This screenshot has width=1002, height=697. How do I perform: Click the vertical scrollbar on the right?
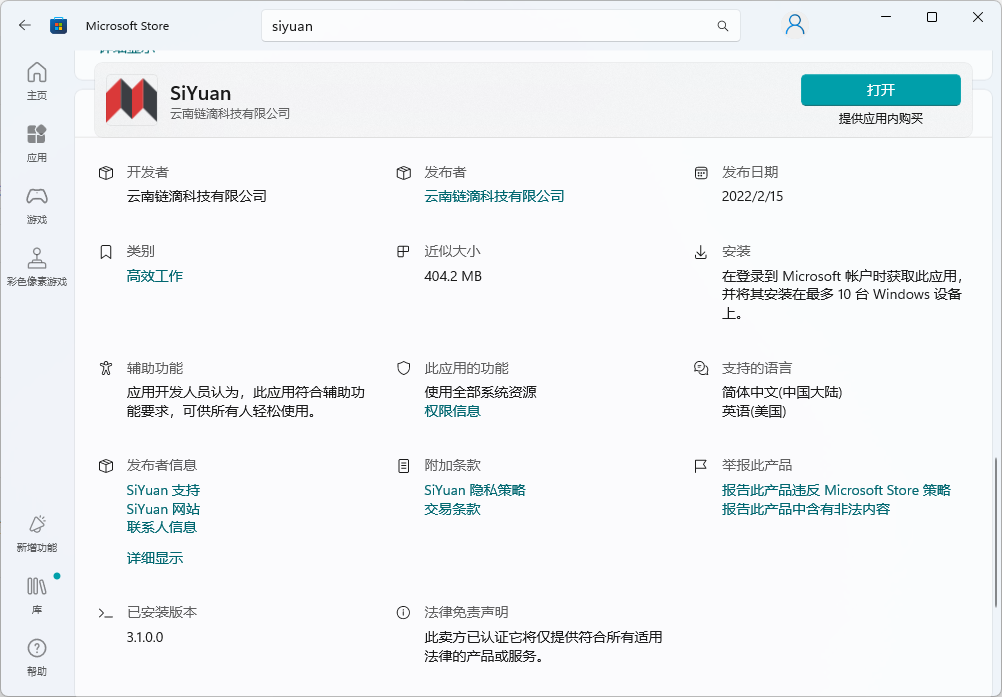(x=996, y=530)
